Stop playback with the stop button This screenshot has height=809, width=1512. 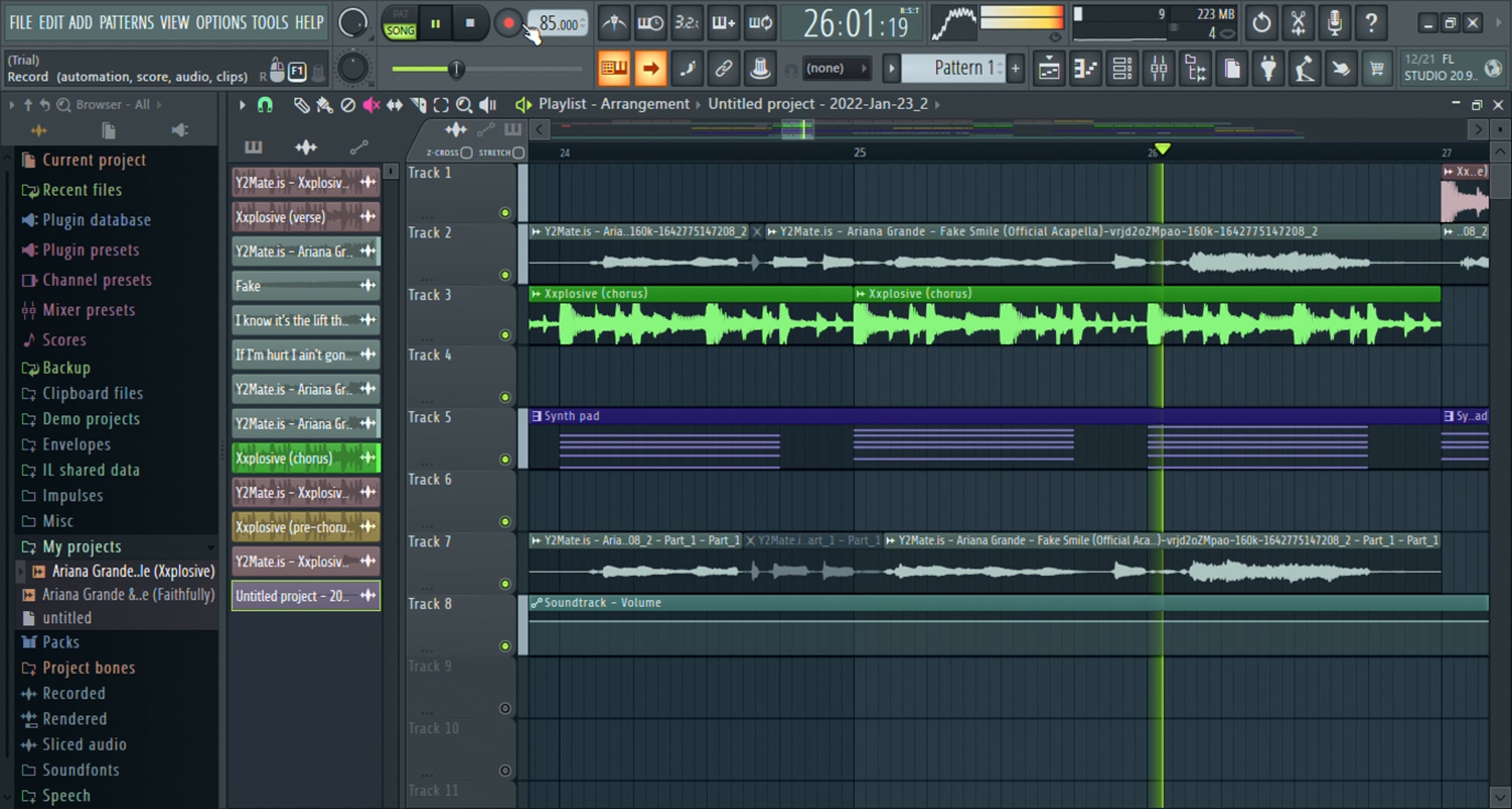pyautogui.click(x=470, y=24)
